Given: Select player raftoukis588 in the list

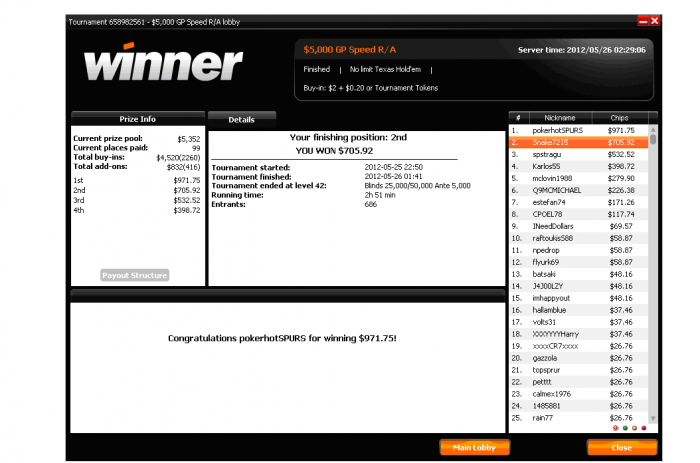Looking at the screenshot, I should (579, 238).
